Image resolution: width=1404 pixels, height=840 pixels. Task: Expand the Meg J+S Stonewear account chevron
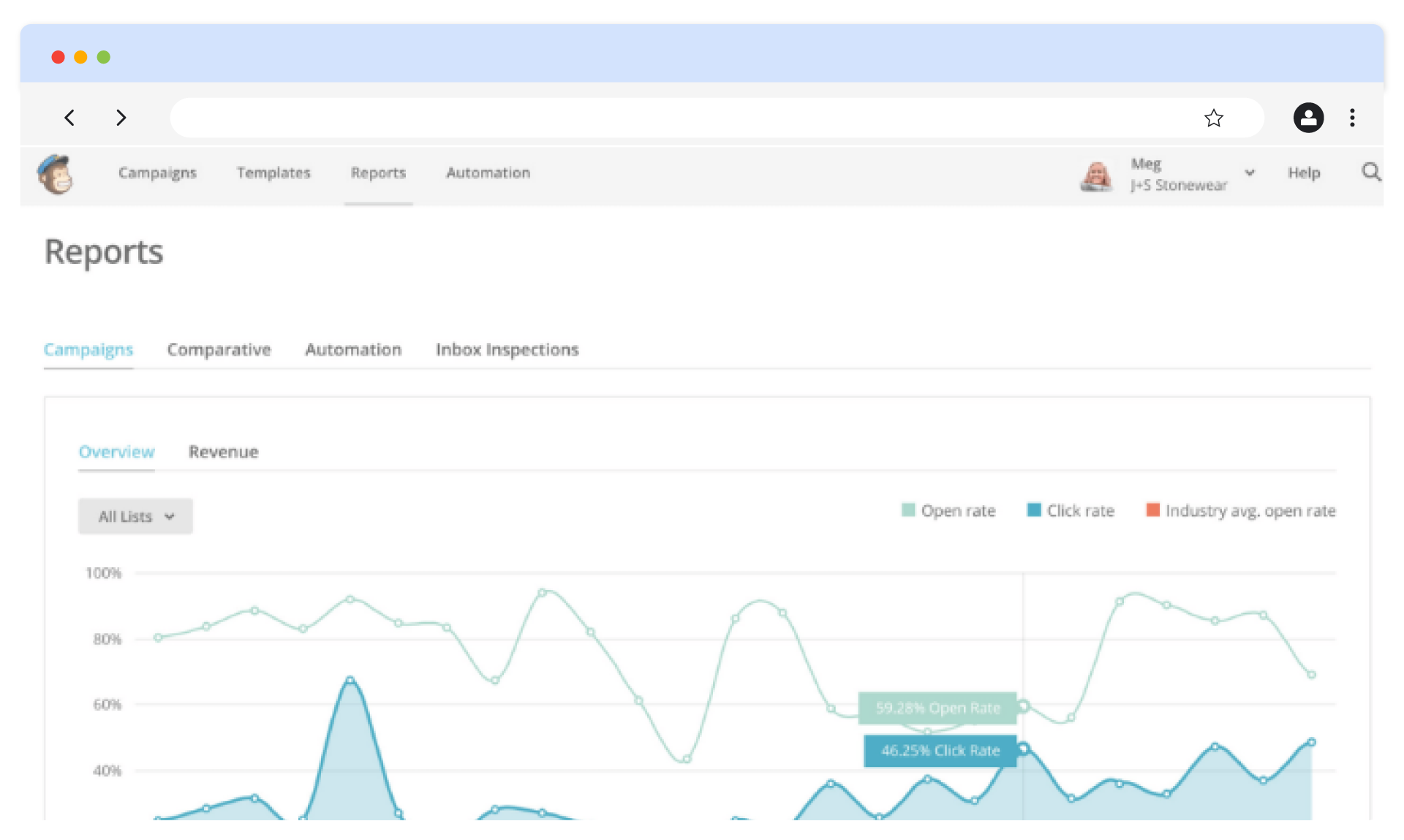[x=1250, y=173]
